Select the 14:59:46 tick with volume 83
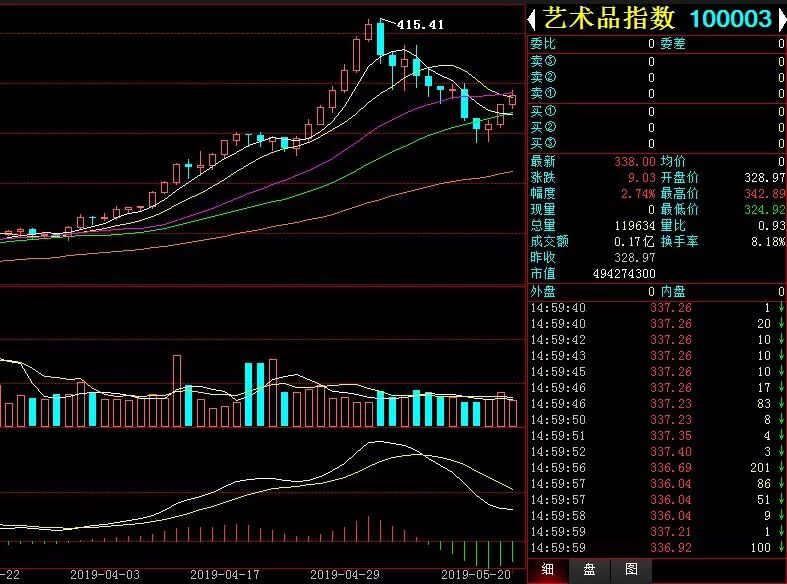The image size is (787, 584). point(657,404)
